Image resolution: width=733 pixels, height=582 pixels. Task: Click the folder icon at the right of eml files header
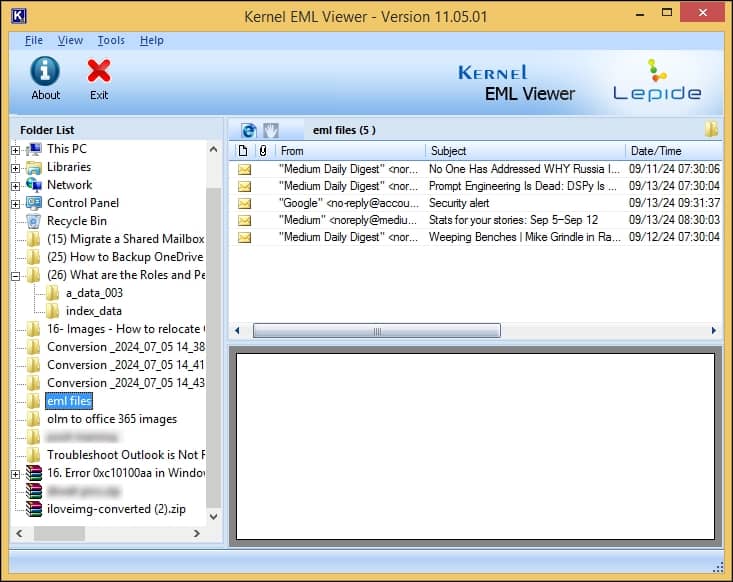point(711,129)
